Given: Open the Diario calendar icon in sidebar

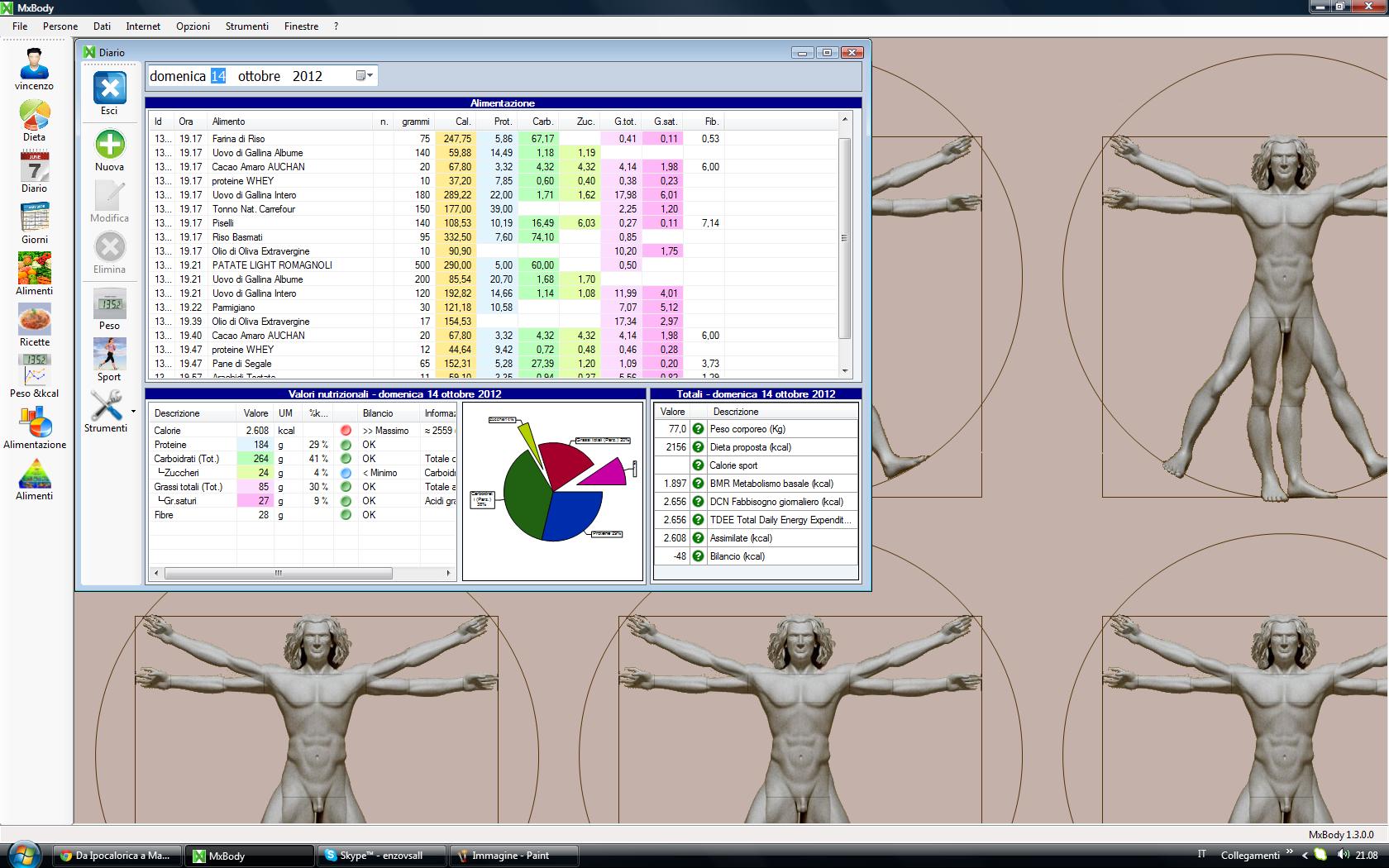Looking at the screenshot, I should [x=34, y=166].
